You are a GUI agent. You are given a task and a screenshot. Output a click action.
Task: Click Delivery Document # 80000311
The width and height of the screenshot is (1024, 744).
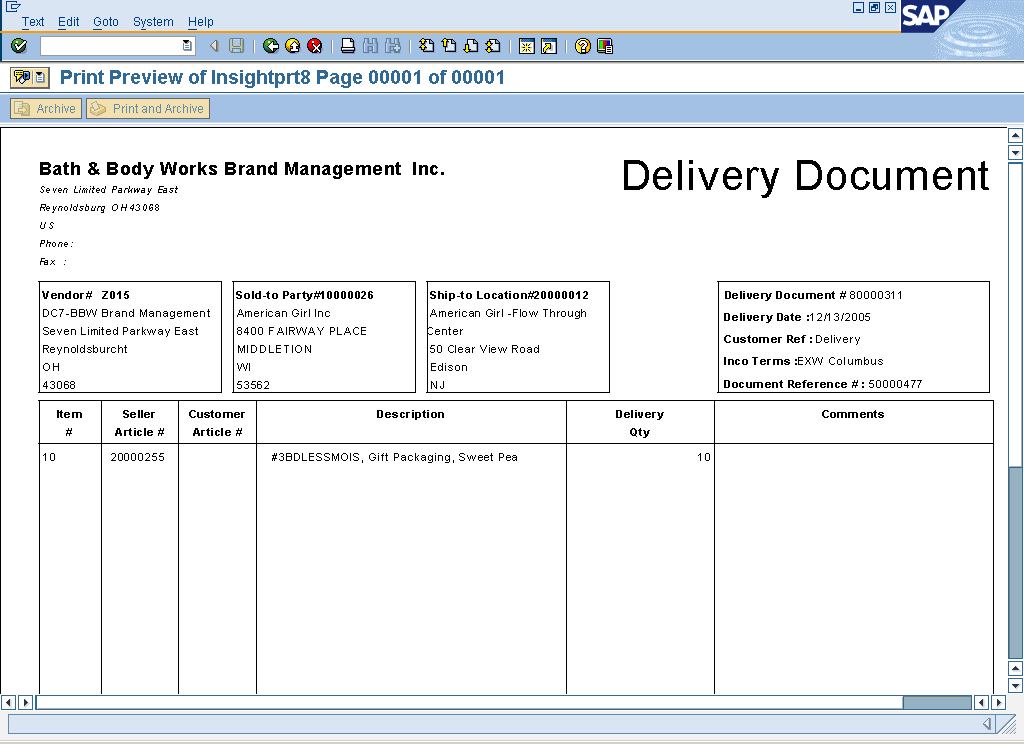[813, 295]
